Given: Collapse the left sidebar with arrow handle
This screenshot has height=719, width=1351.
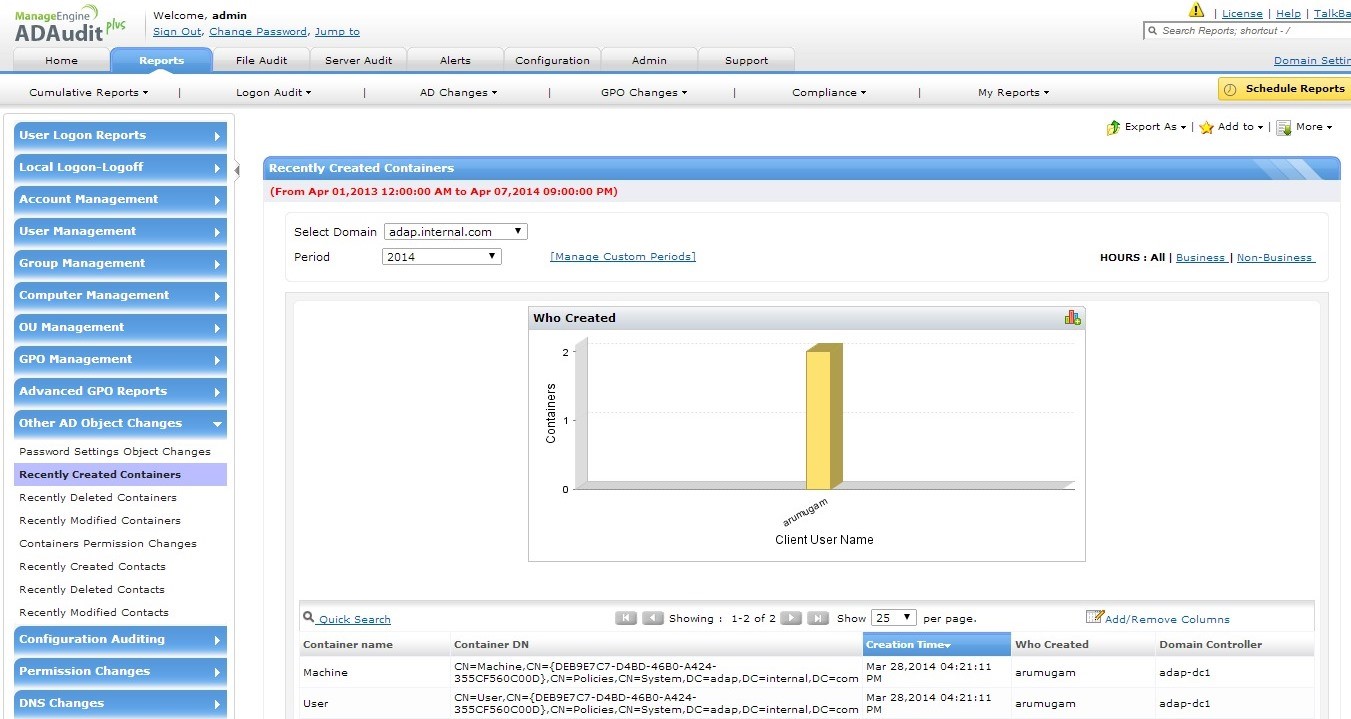Looking at the screenshot, I should [237, 170].
